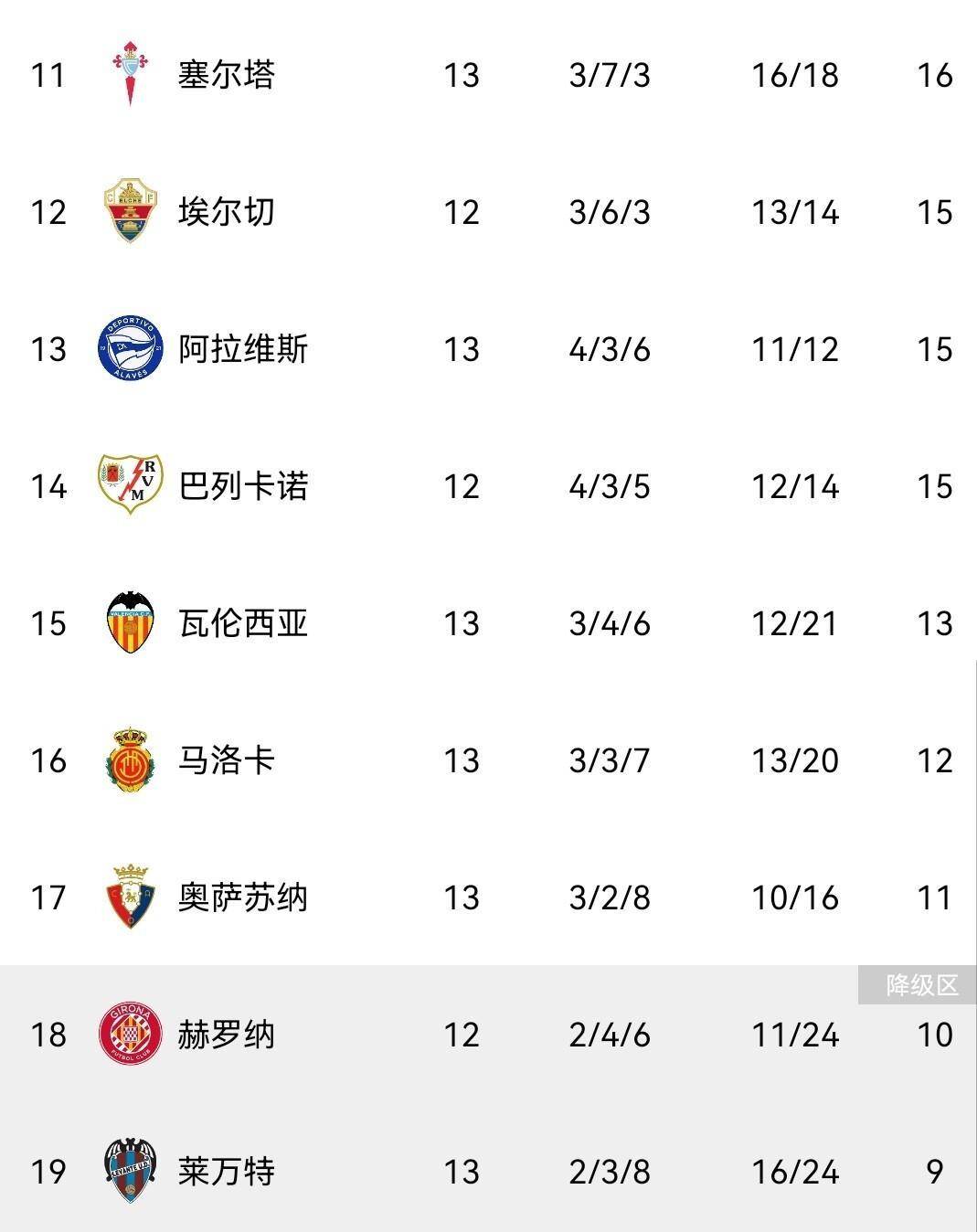The height and width of the screenshot is (1232, 977).
Task: Select the 巴列卡诺 team name
Action: [x=243, y=486]
